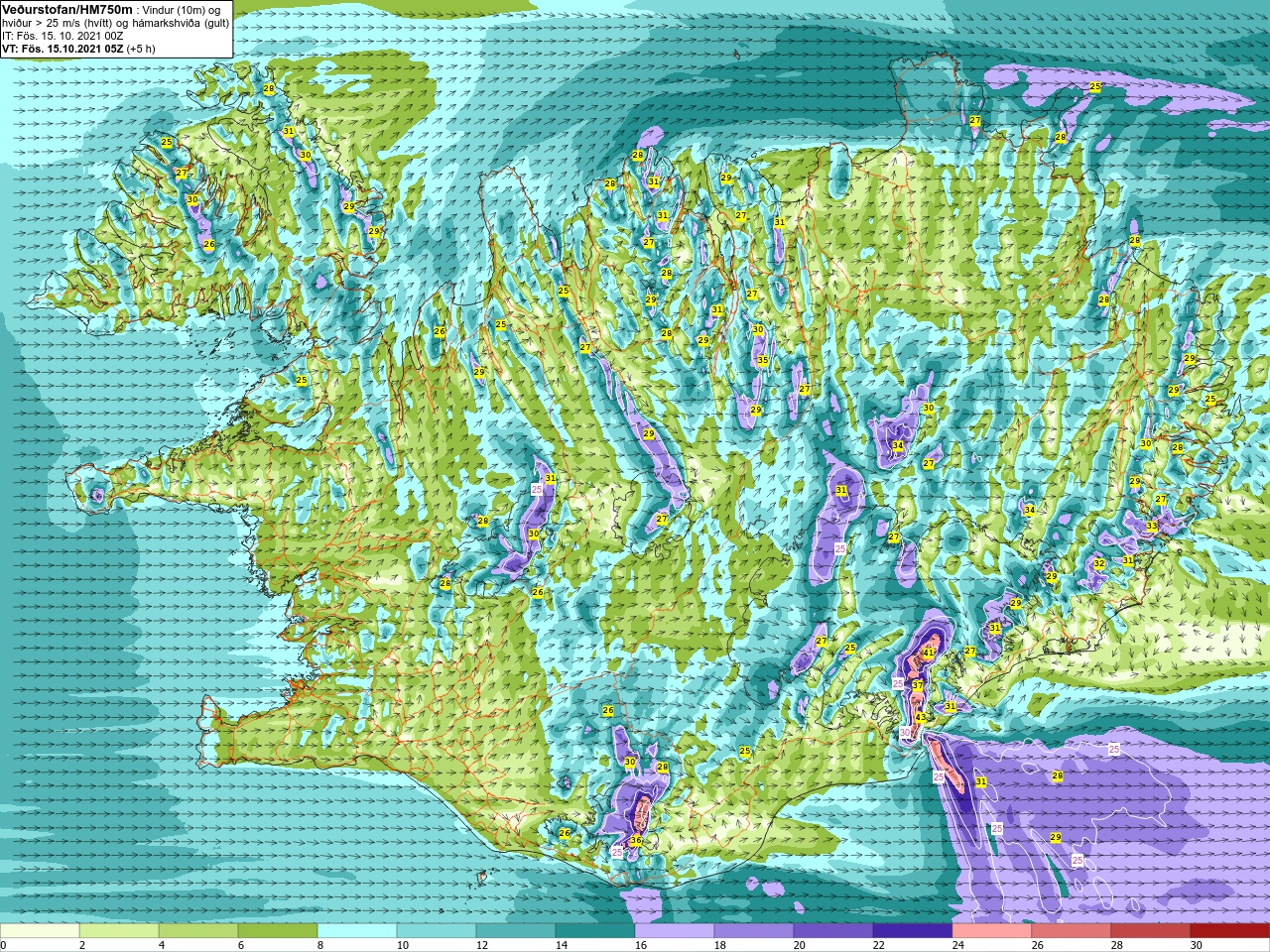Select the 6–8 olive green legend swatch
Image resolution: width=1270 pixels, height=952 pixels.
click(278, 931)
